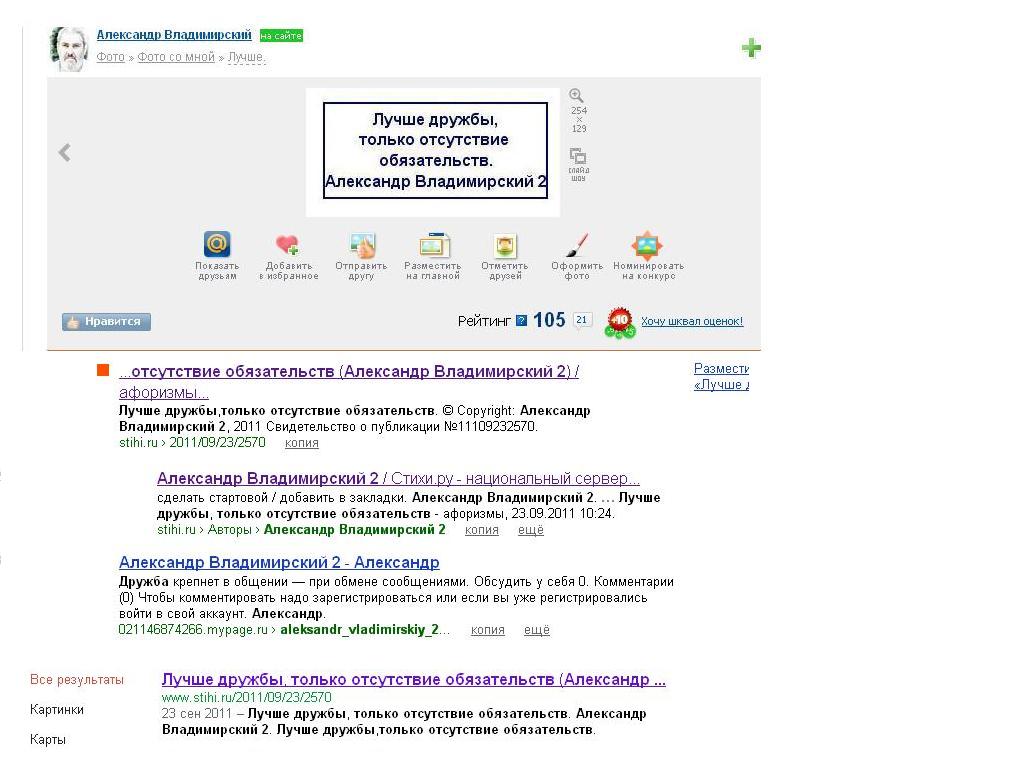
Task: Add photo to favorites with heart icon
Action: tap(288, 245)
